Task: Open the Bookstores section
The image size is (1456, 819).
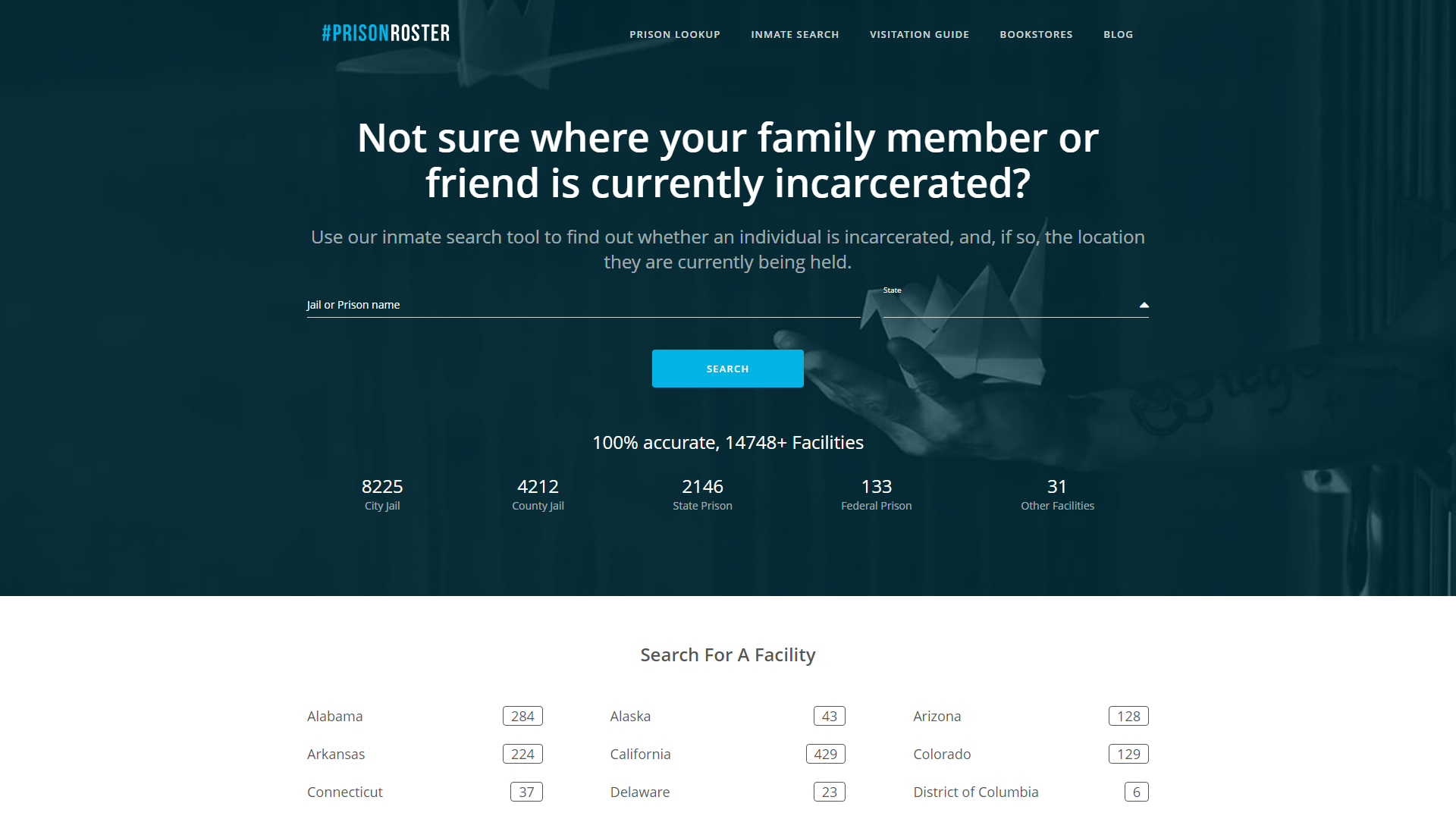Action: pos(1036,34)
